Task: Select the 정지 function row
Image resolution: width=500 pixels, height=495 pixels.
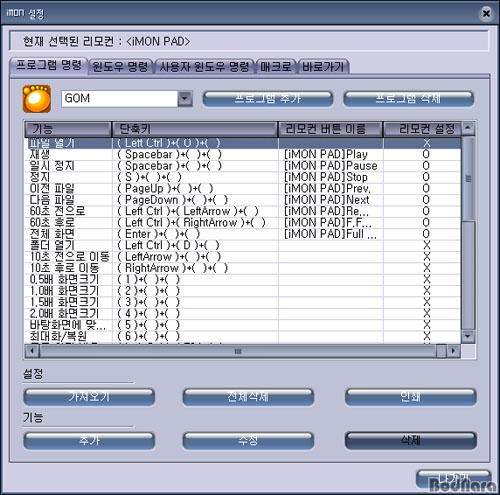Action: [x=243, y=177]
